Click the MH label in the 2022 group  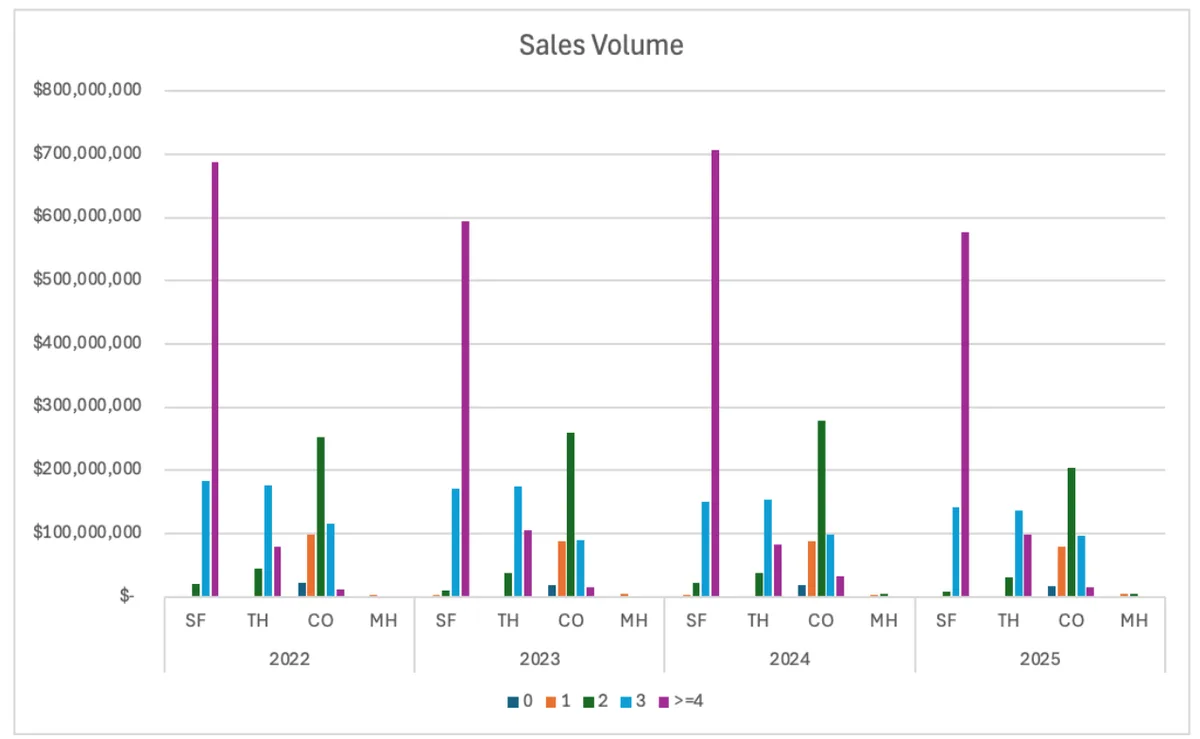click(383, 621)
